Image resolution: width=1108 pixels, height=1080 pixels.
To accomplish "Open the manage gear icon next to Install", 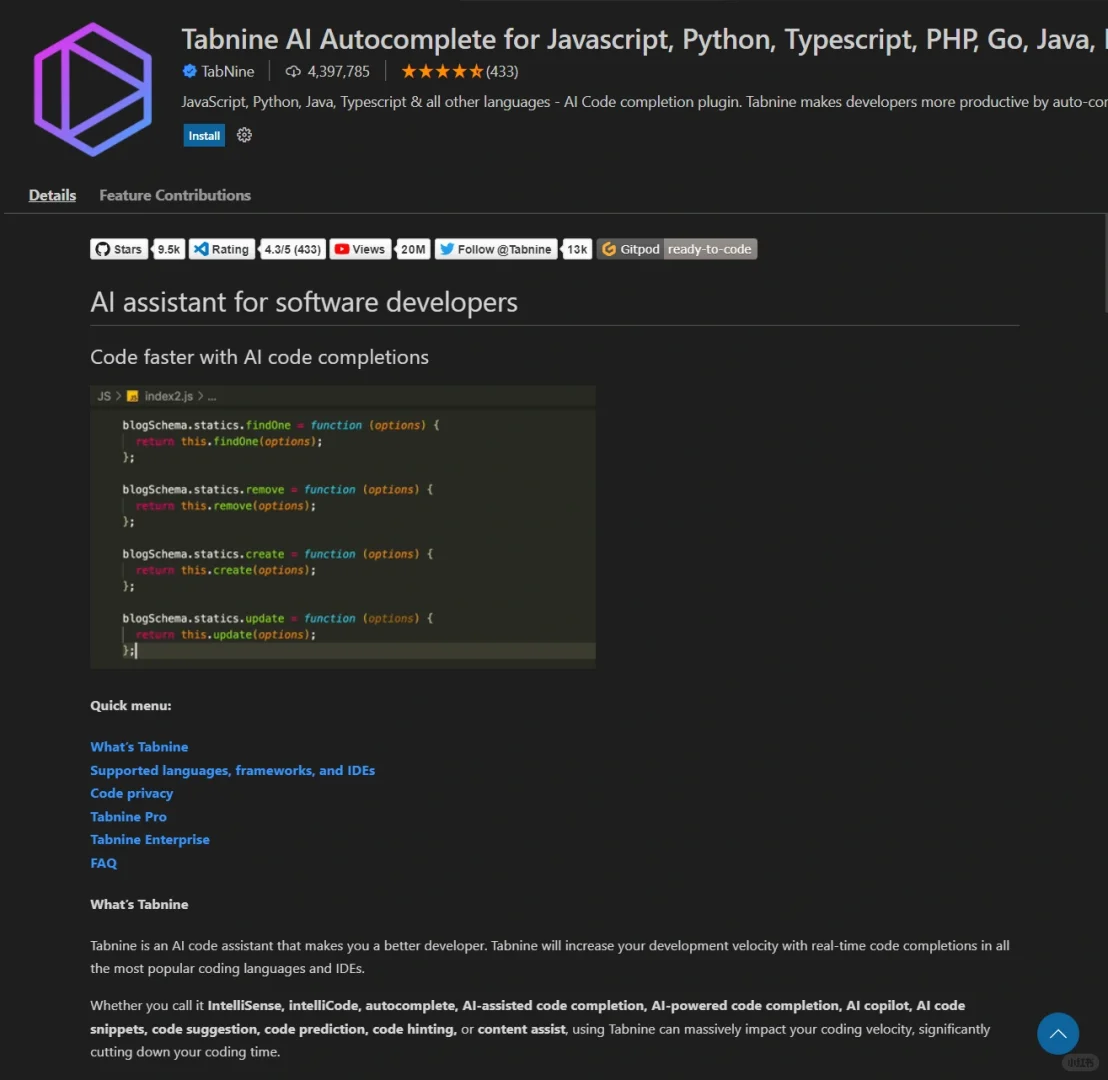I will pos(244,135).
